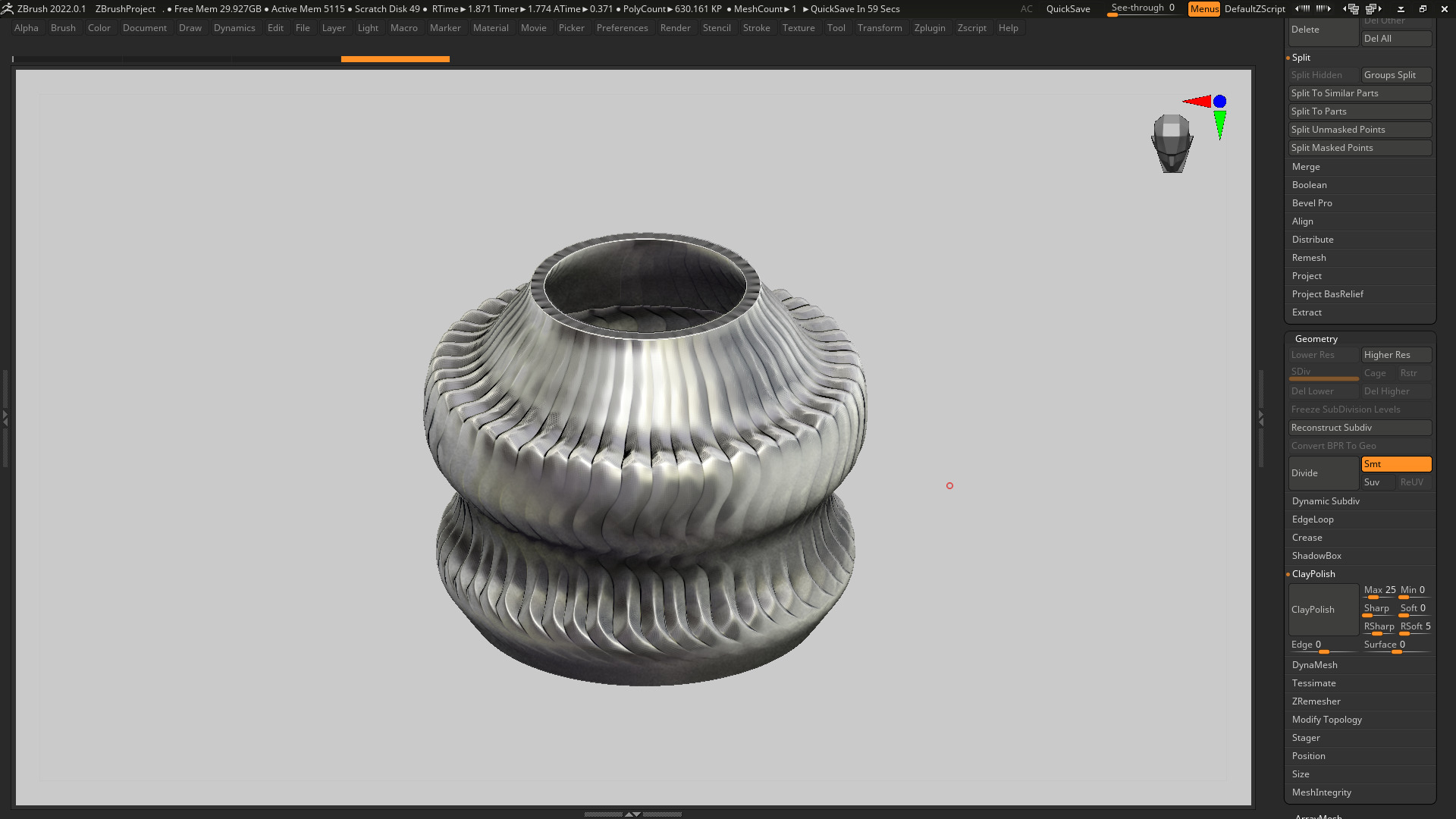Adjust the See-through slider
The width and height of the screenshot is (1456, 819).
pos(1143,8)
